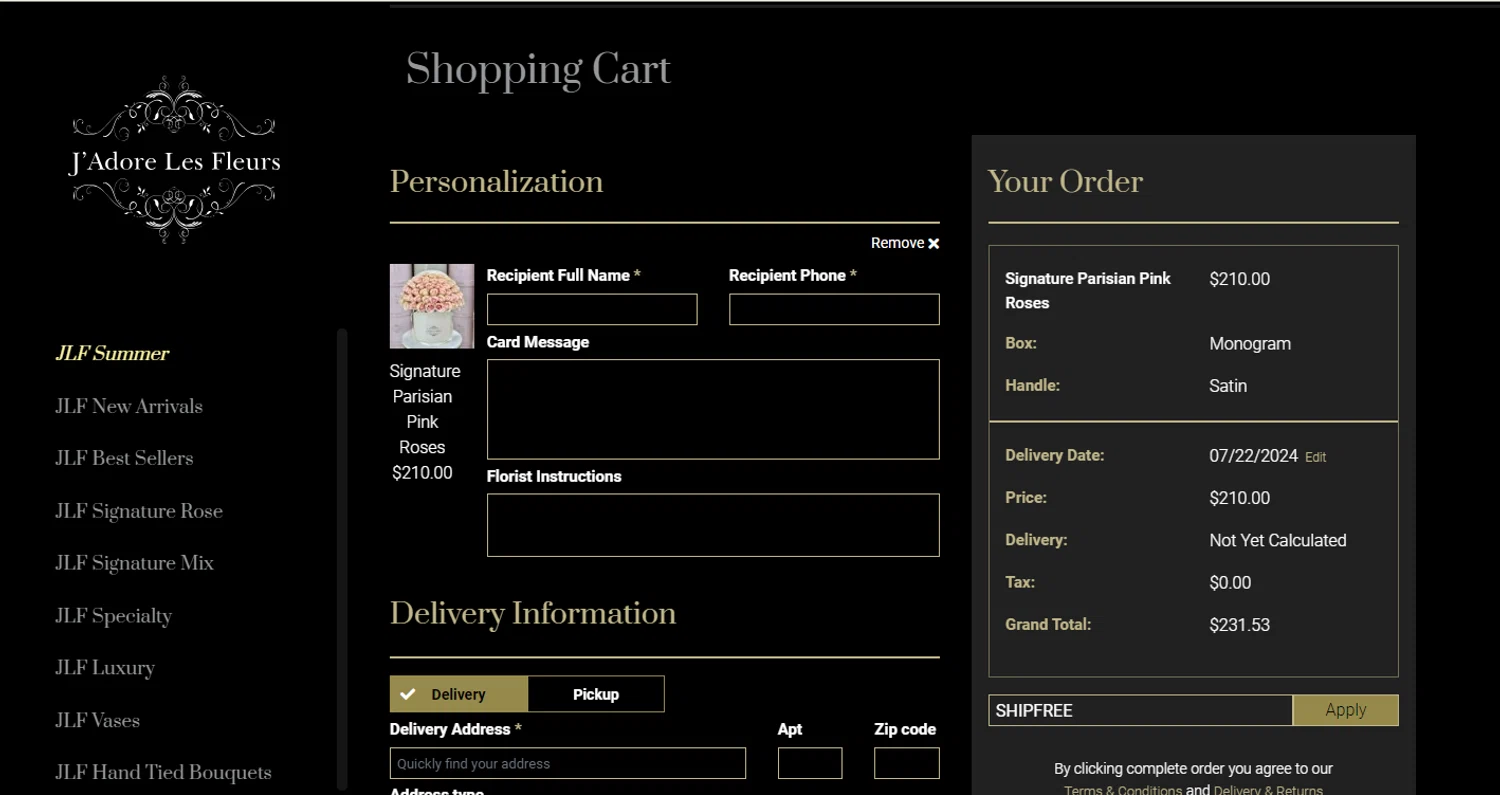Open the JLF Specialty category
This screenshot has height=795, width=1500.
coord(114,616)
